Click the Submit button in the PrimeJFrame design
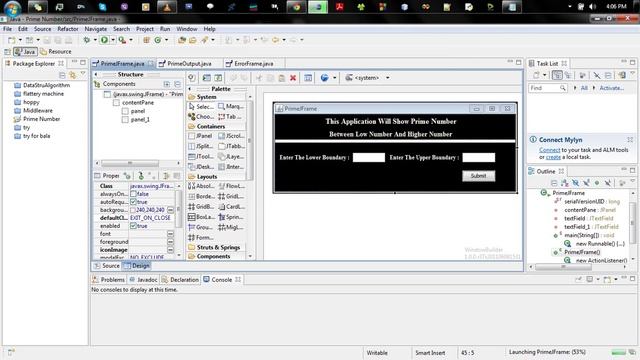Screen dimensions: 640x360 click(478, 176)
